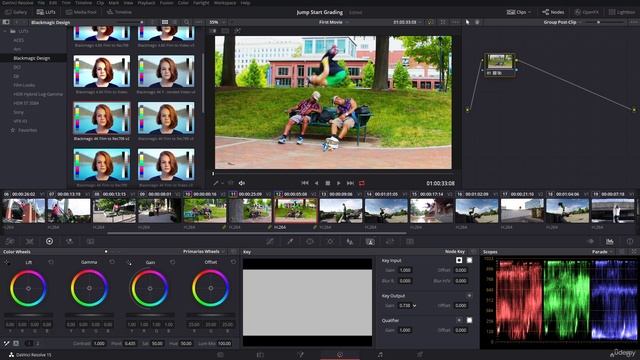This screenshot has height=360, width=640.
Task: Click the LUT browser search icon
Action: (187, 22)
